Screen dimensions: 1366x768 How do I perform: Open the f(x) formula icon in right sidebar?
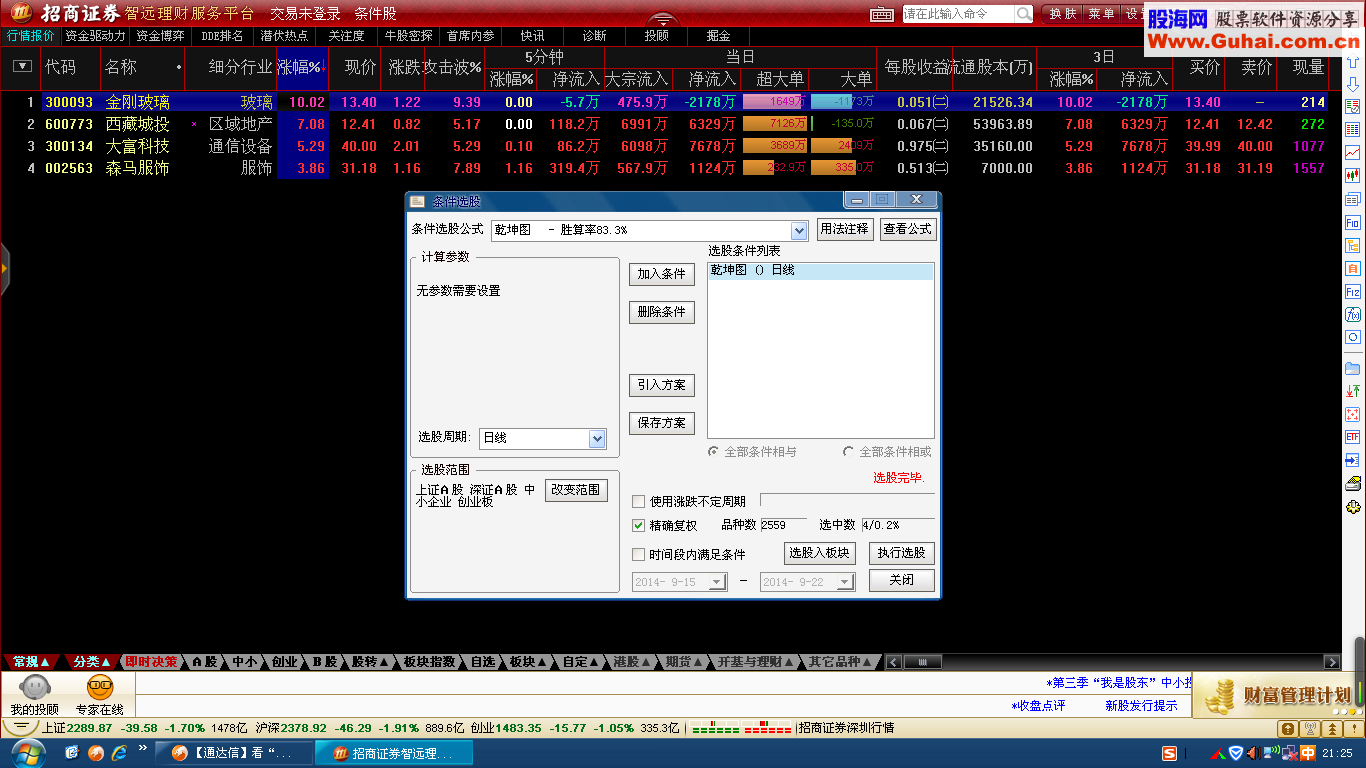(1353, 315)
